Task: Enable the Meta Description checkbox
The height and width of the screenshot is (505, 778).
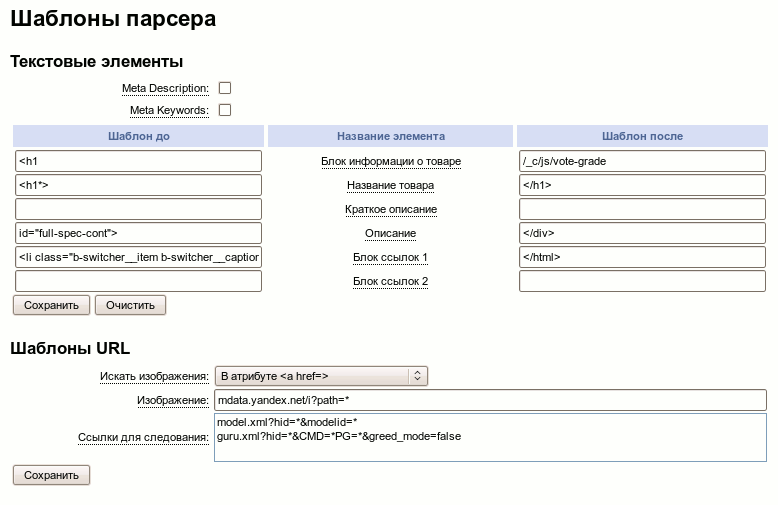Action: click(x=225, y=88)
